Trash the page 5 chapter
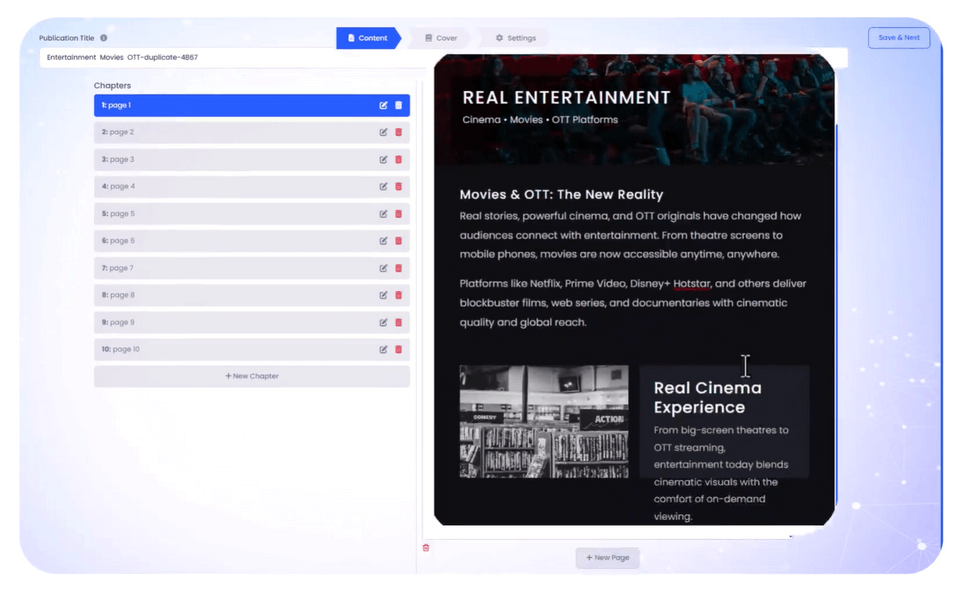Viewport: 960px width, 590px height. point(399,214)
